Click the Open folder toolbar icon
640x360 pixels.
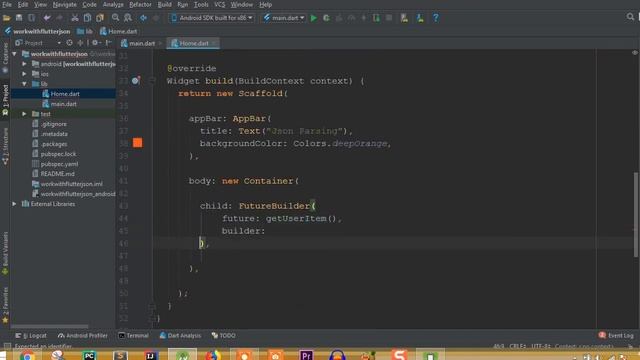click(7, 18)
